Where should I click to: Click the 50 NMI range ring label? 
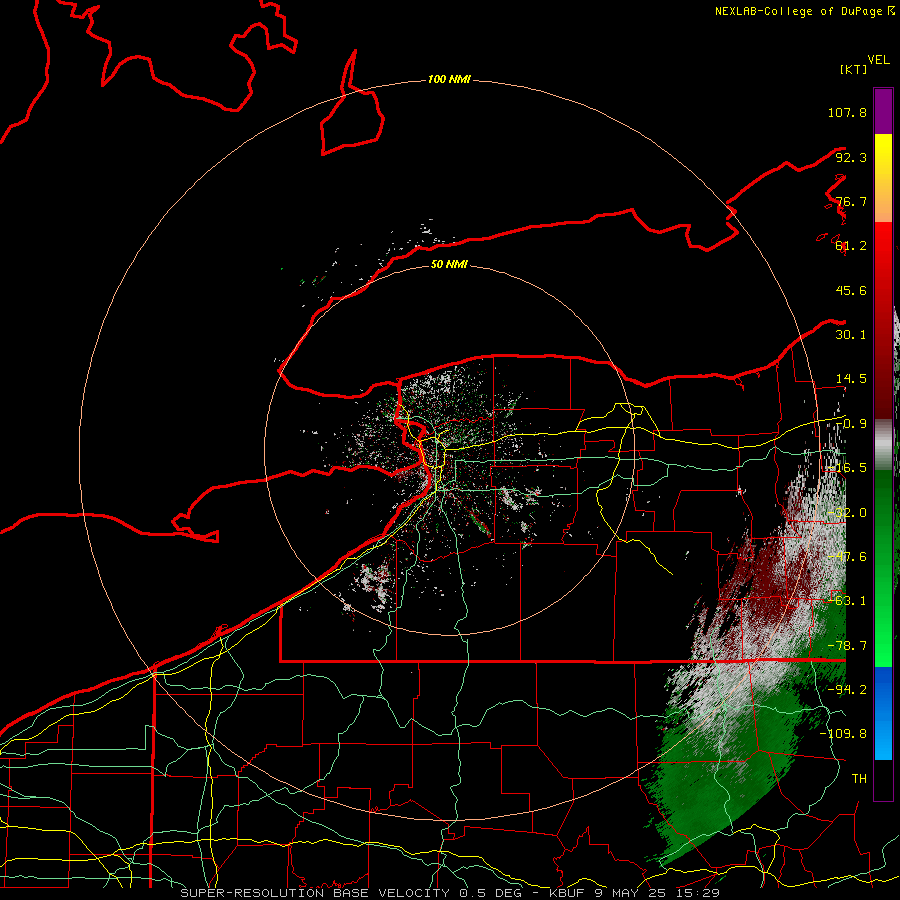click(449, 264)
